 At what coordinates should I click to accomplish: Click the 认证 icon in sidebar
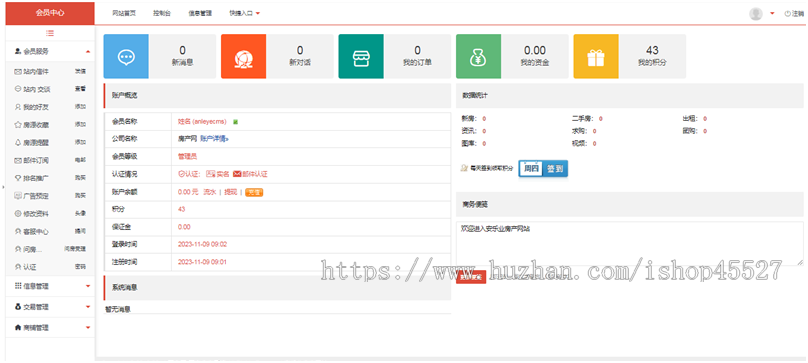18,267
